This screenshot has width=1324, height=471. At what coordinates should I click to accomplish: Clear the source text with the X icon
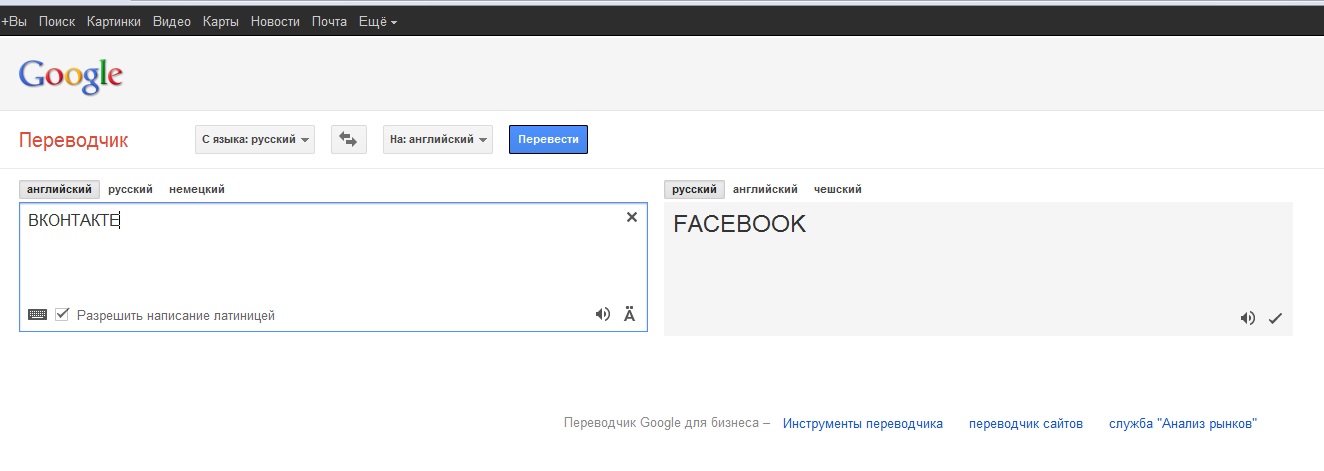pos(632,217)
